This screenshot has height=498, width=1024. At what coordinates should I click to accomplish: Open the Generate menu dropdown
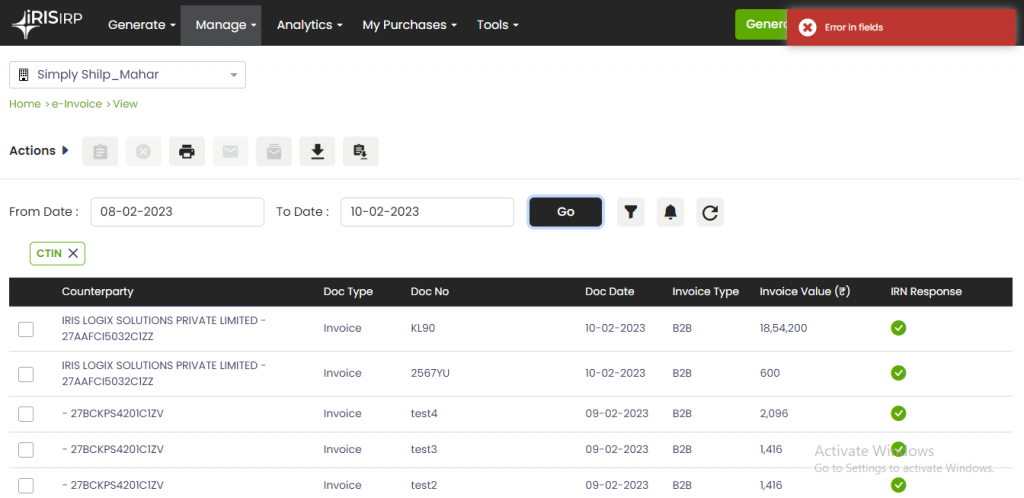pos(142,25)
